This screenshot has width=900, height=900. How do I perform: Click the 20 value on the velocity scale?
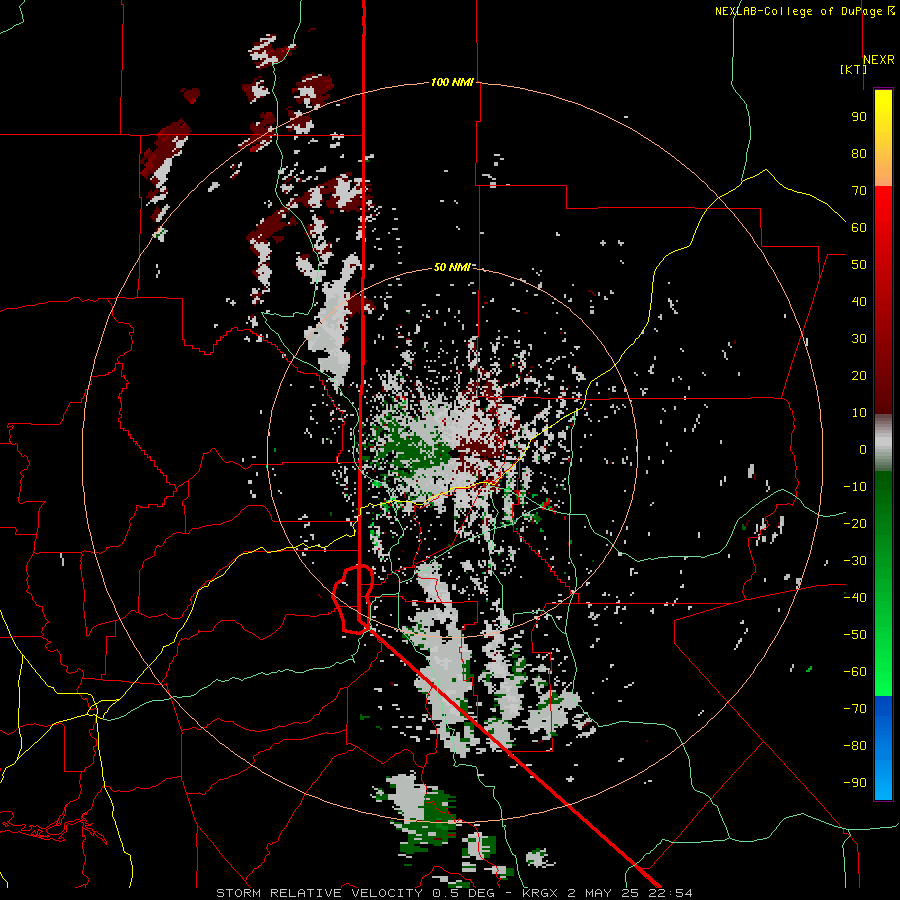tap(859, 375)
